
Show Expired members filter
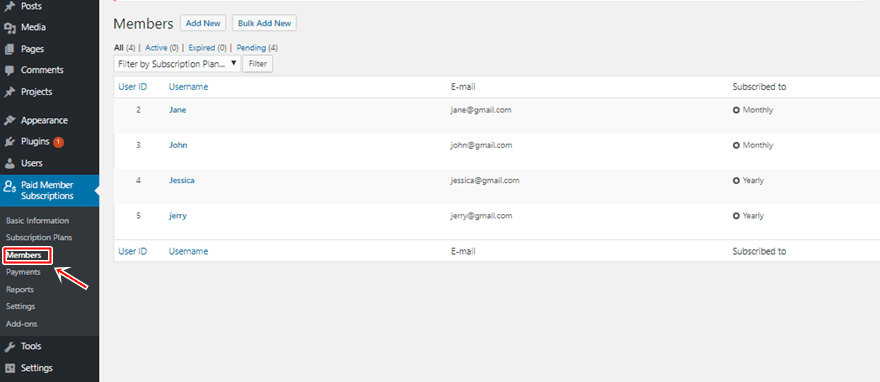point(202,48)
